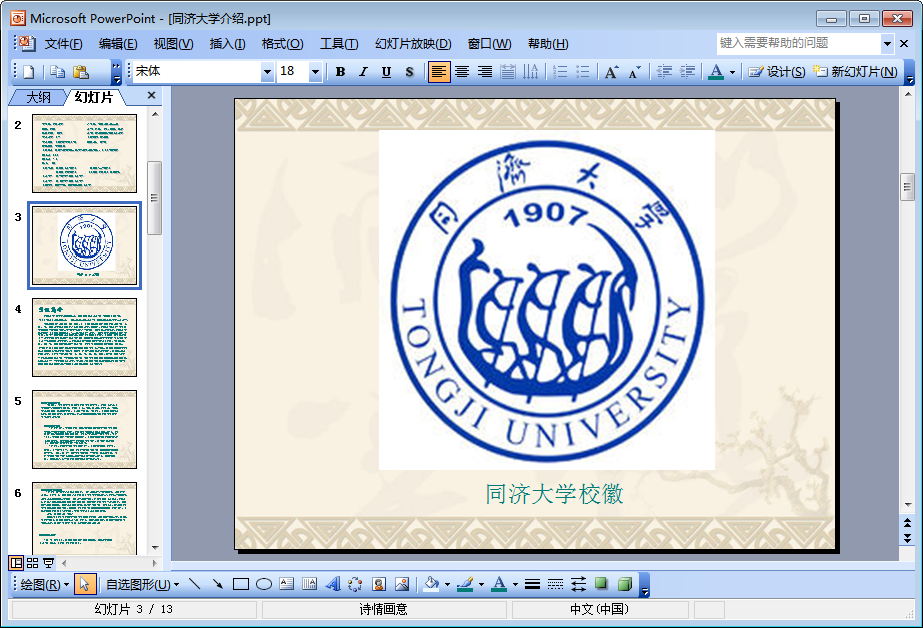Close the slide thumbnail pane
Image resolution: width=923 pixels, height=628 pixels.
pyautogui.click(x=151, y=95)
